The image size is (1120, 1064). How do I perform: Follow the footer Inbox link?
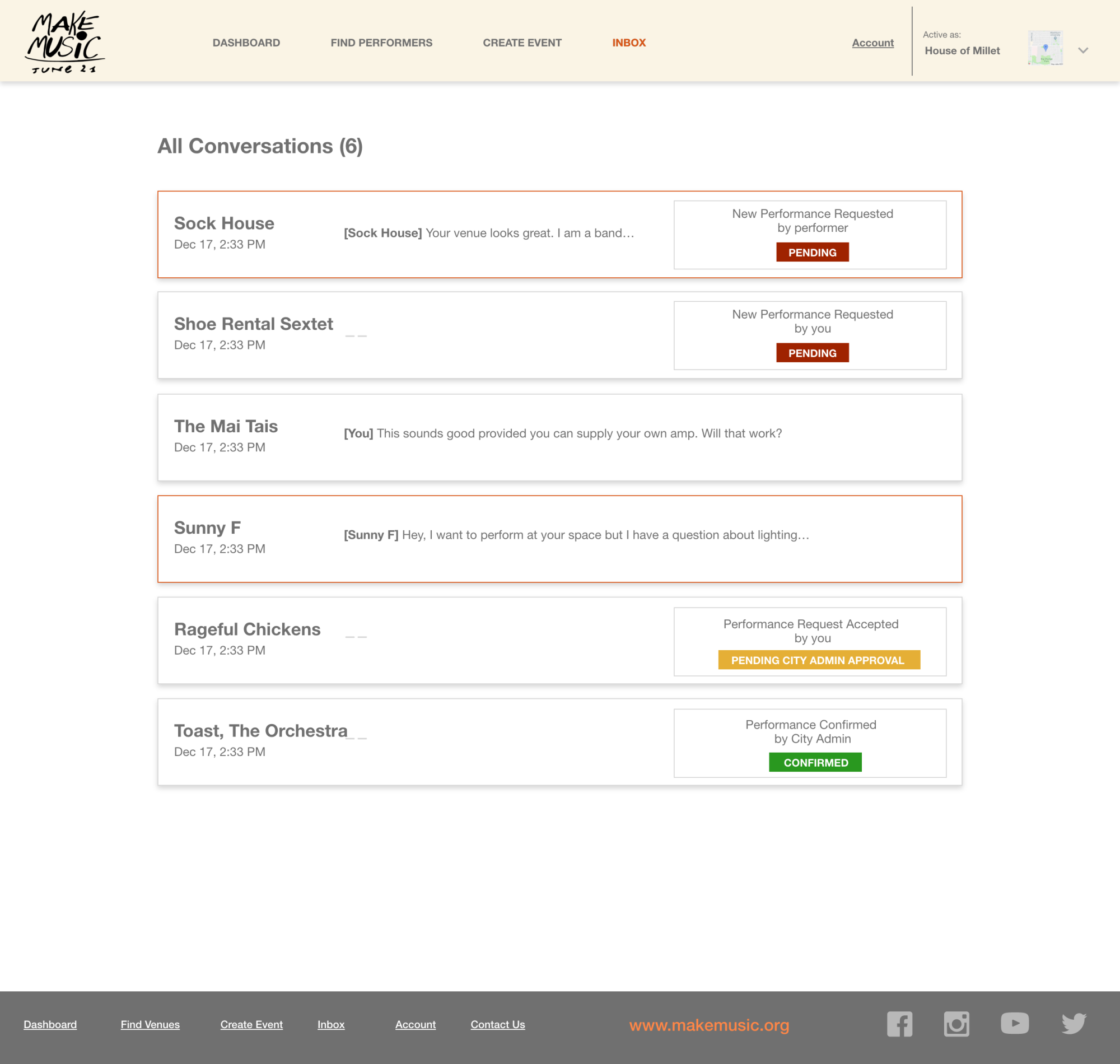click(330, 1024)
